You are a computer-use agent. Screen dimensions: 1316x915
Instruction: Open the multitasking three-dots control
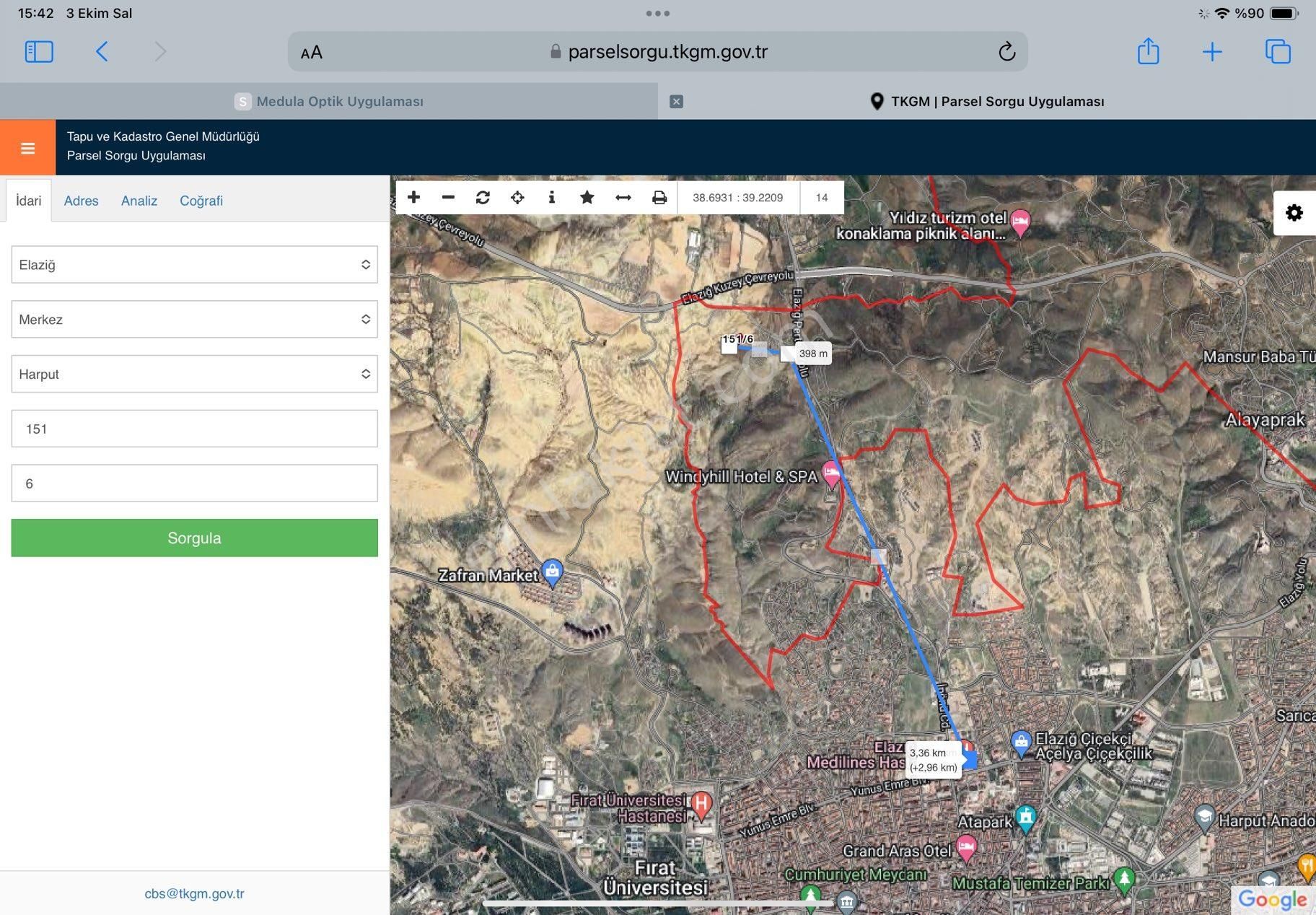coord(657,13)
